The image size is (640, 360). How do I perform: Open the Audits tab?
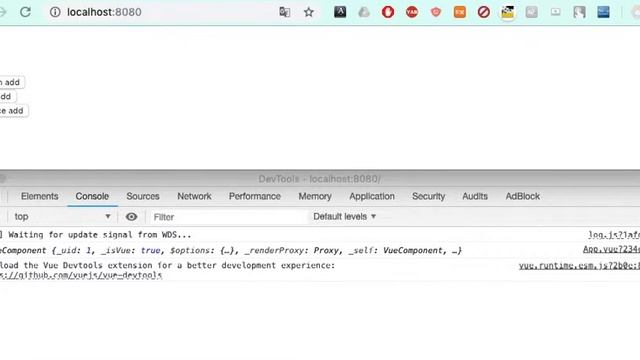(x=475, y=196)
